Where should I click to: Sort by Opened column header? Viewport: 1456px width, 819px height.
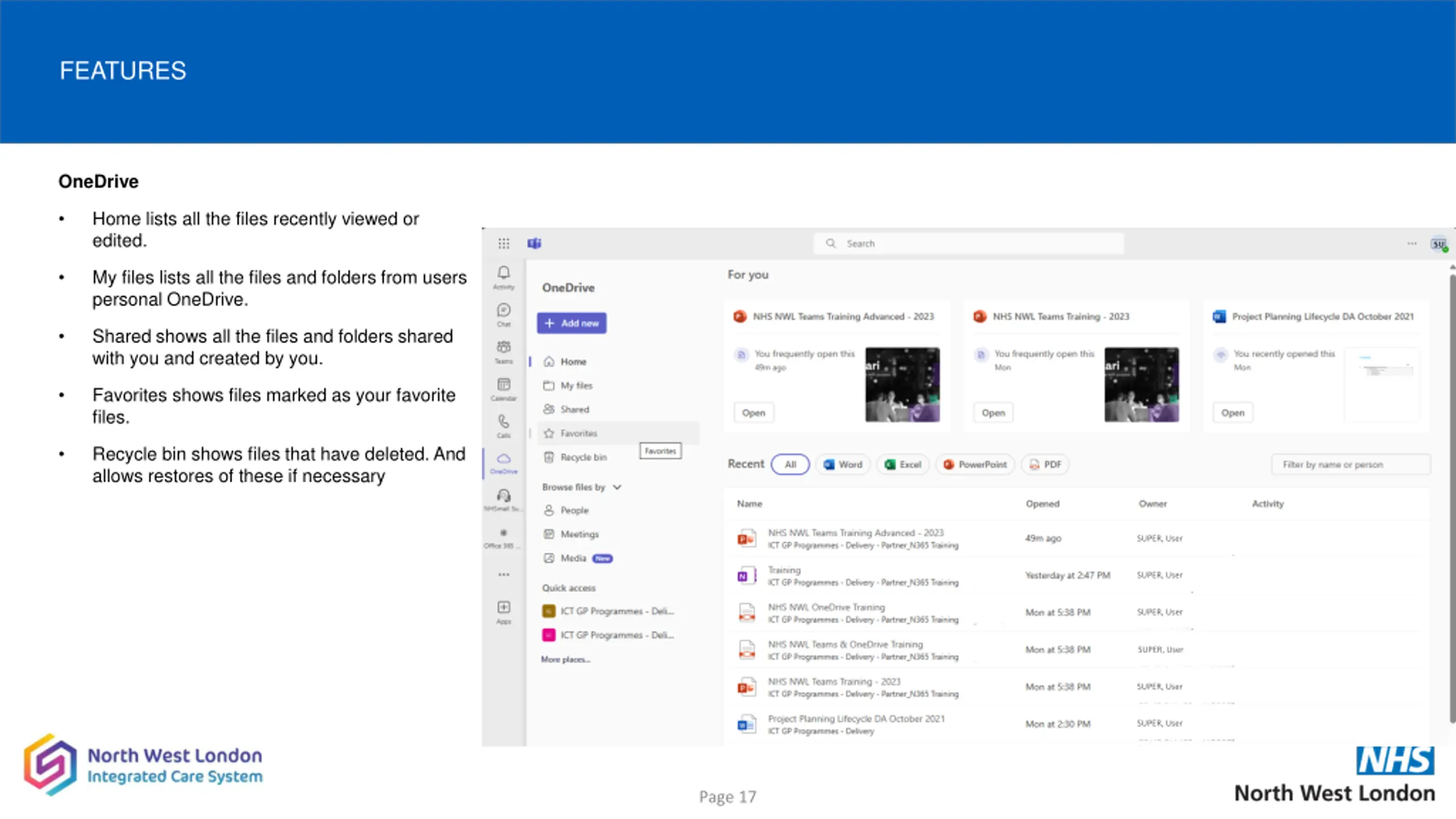[1043, 504]
